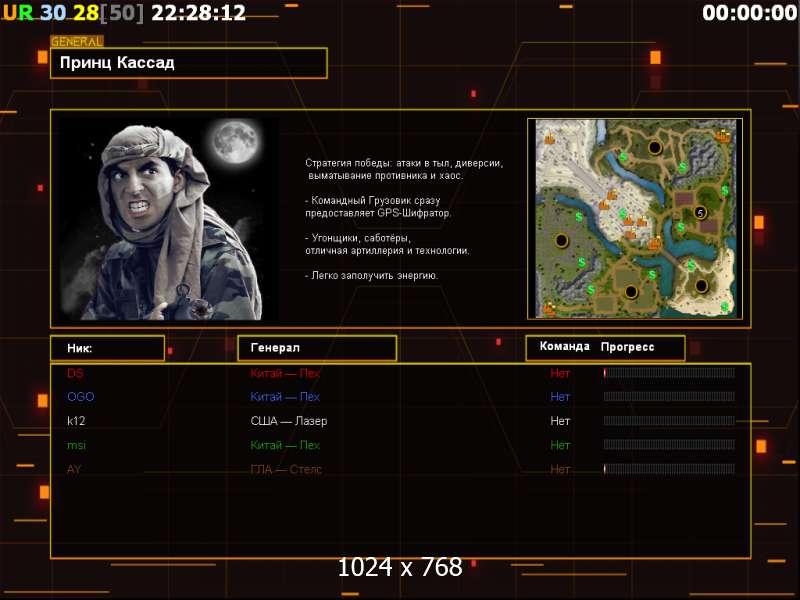Click the Нет team value for DS

tap(560, 373)
